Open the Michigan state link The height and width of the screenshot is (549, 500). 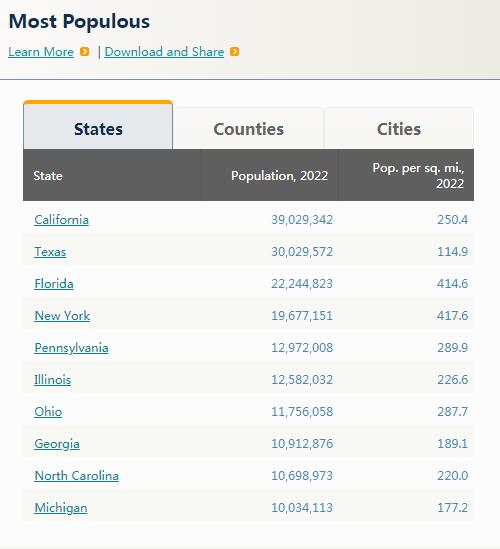pyautogui.click(x=61, y=508)
